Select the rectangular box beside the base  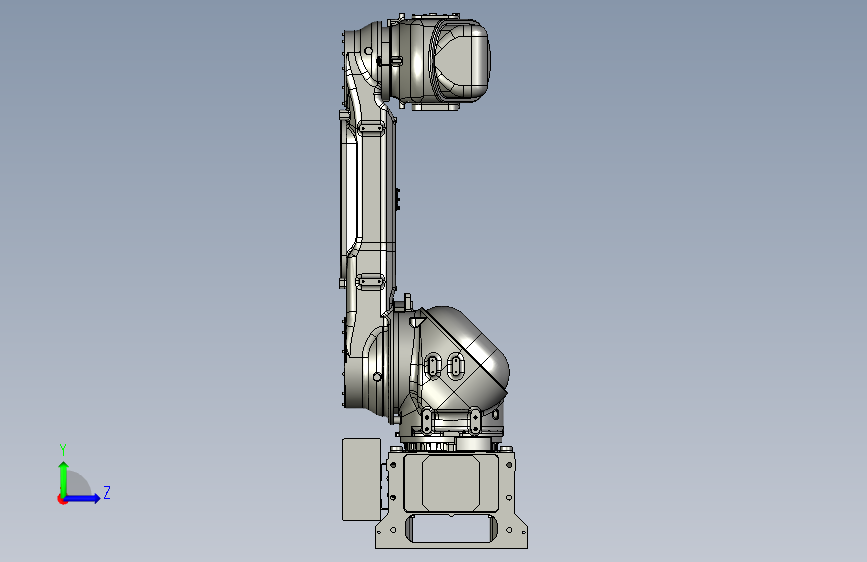tap(361, 480)
